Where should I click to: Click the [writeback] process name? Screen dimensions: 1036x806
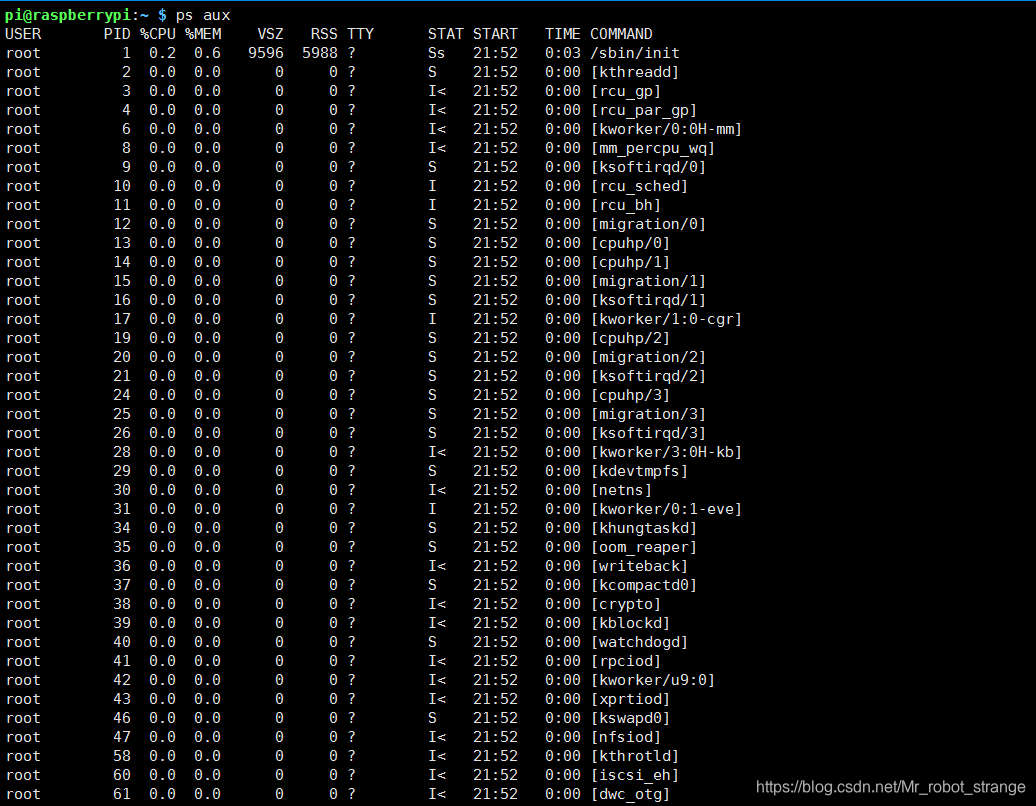pos(639,566)
